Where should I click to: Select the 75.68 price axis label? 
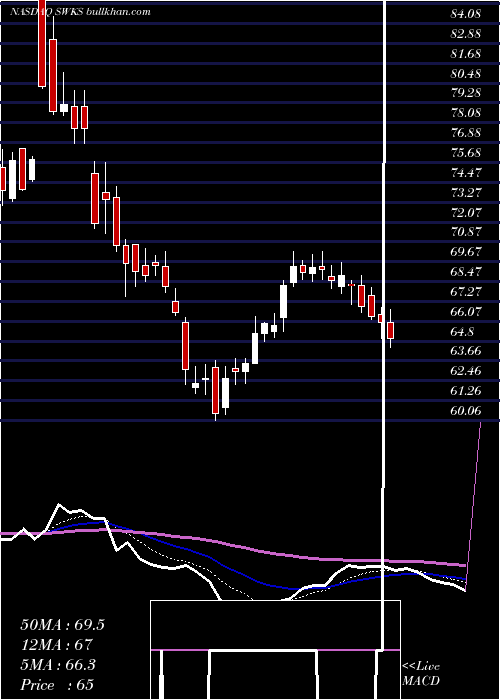(466, 153)
